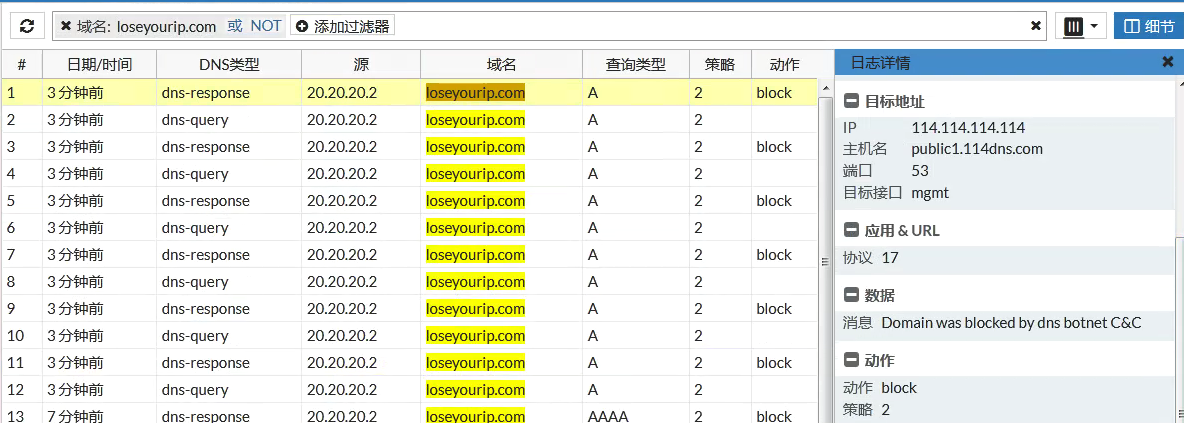Click the DNS类型 column header

[229, 65]
